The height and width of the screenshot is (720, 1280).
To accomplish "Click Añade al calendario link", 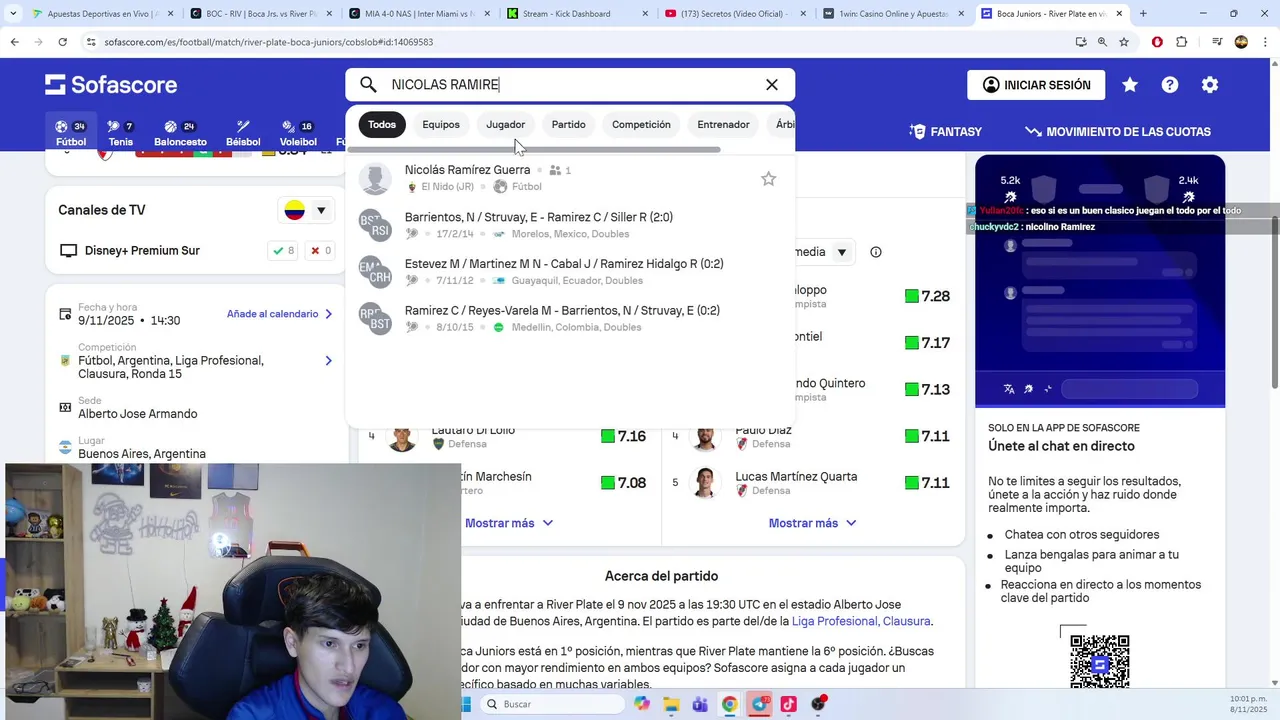I will pos(279,314).
